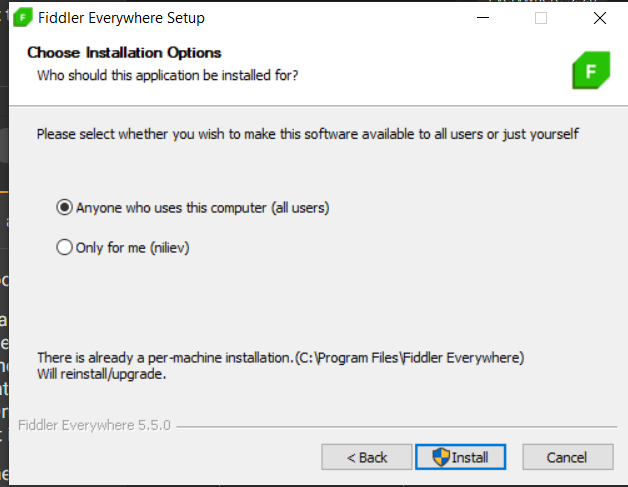Click the Fiddler icon in the title bar
Image resolution: width=628 pixels, height=487 pixels.
coord(22,18)
